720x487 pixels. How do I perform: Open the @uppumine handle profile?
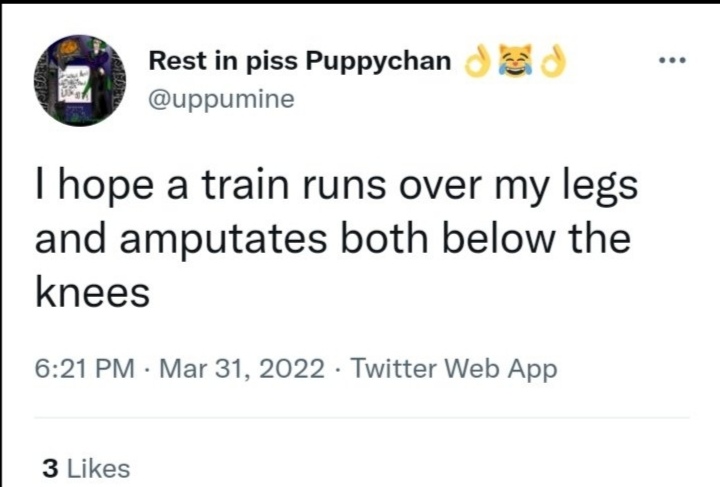pos(221,99)
